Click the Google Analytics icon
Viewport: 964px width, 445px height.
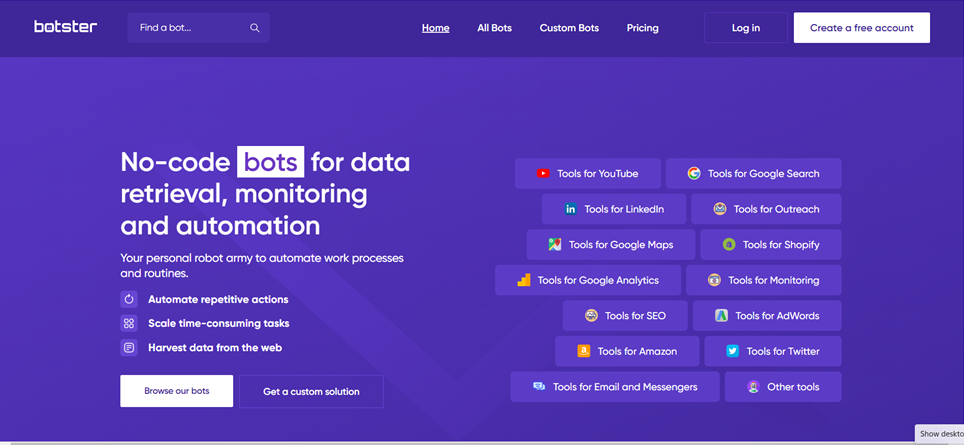coord(524,280)
